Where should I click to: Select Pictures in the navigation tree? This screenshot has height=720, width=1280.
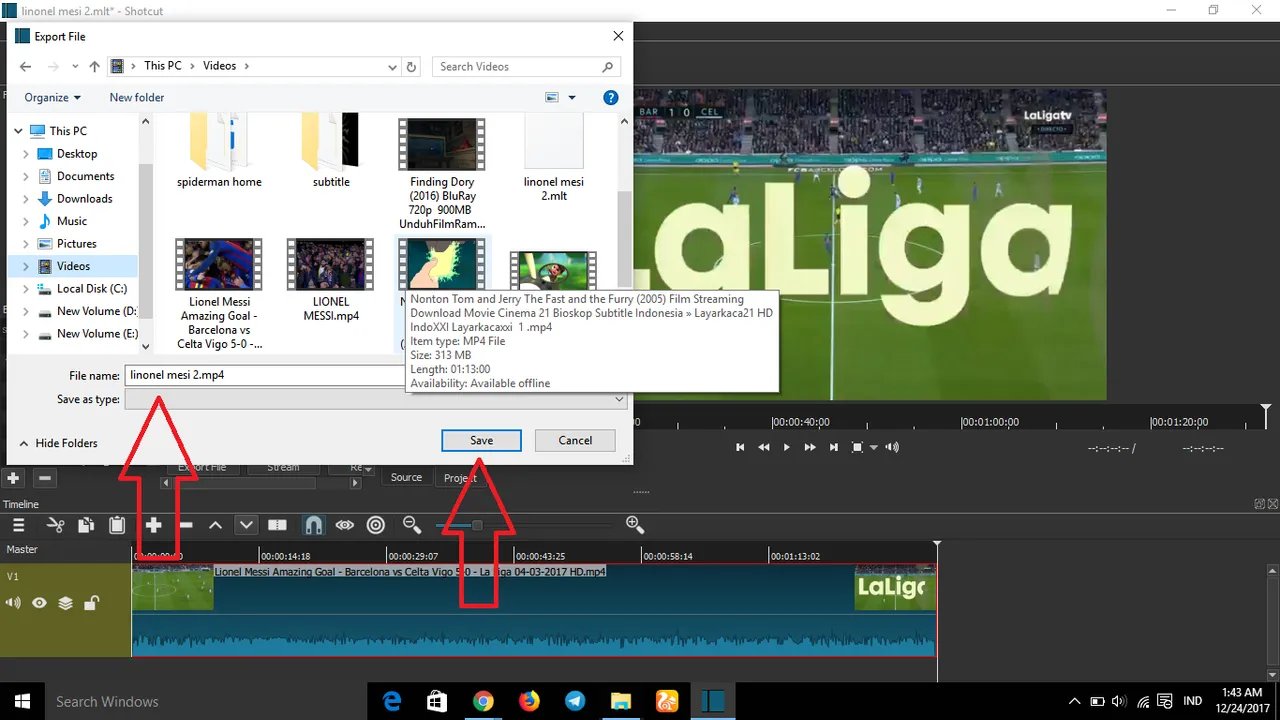click(76, 244)
